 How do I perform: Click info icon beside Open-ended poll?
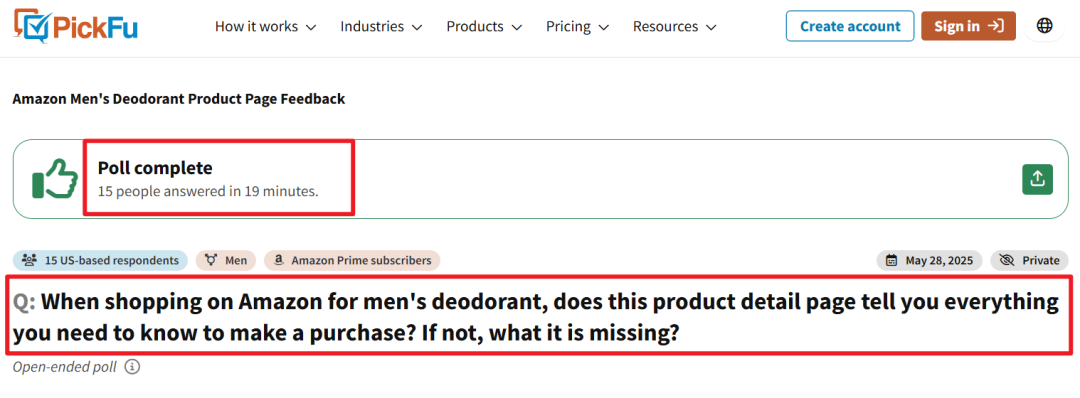pos(132,366)
